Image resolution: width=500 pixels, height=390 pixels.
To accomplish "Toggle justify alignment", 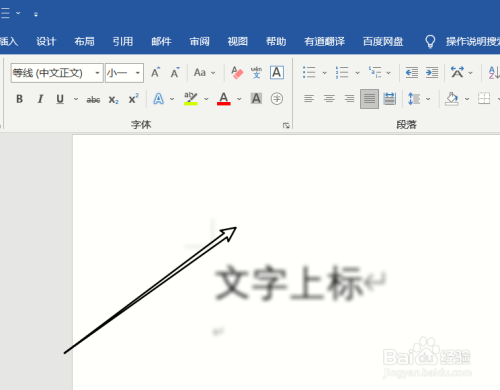I will pos(369,99).
